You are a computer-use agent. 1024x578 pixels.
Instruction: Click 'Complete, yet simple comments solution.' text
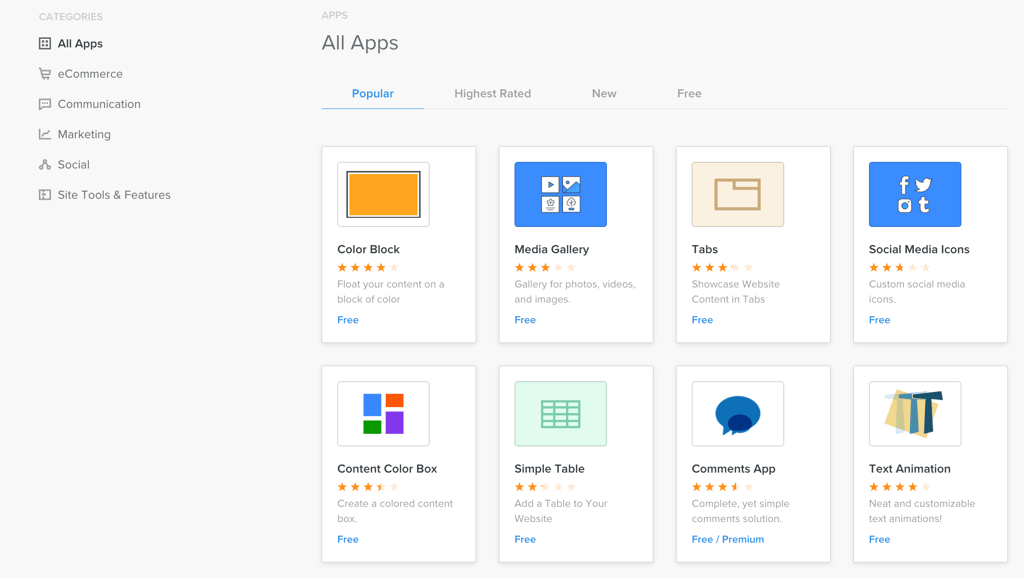coord(741,511)
